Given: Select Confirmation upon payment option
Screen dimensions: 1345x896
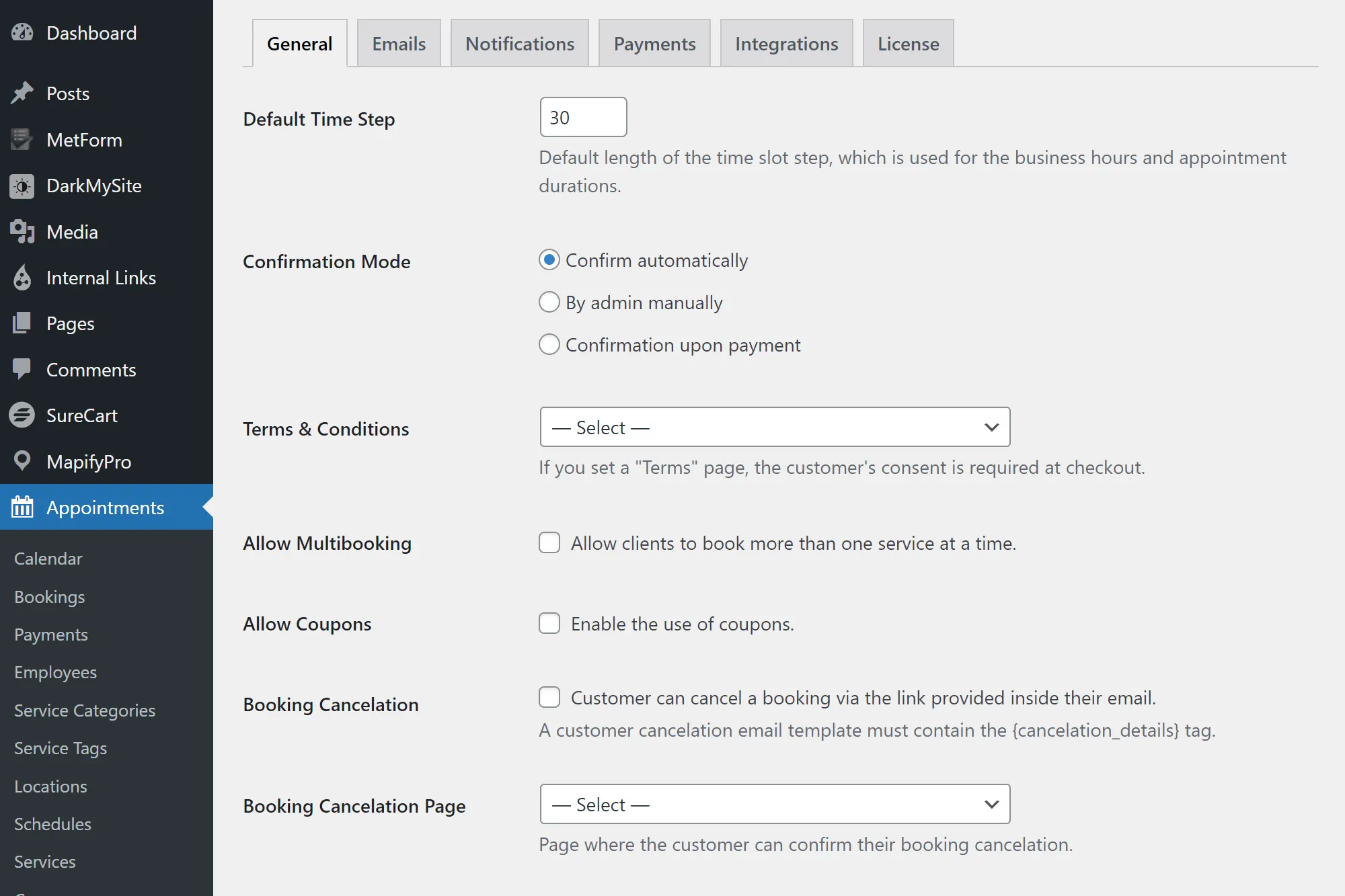Looking at the screenshot, I should pyautogui.click(x=549, y=344).
